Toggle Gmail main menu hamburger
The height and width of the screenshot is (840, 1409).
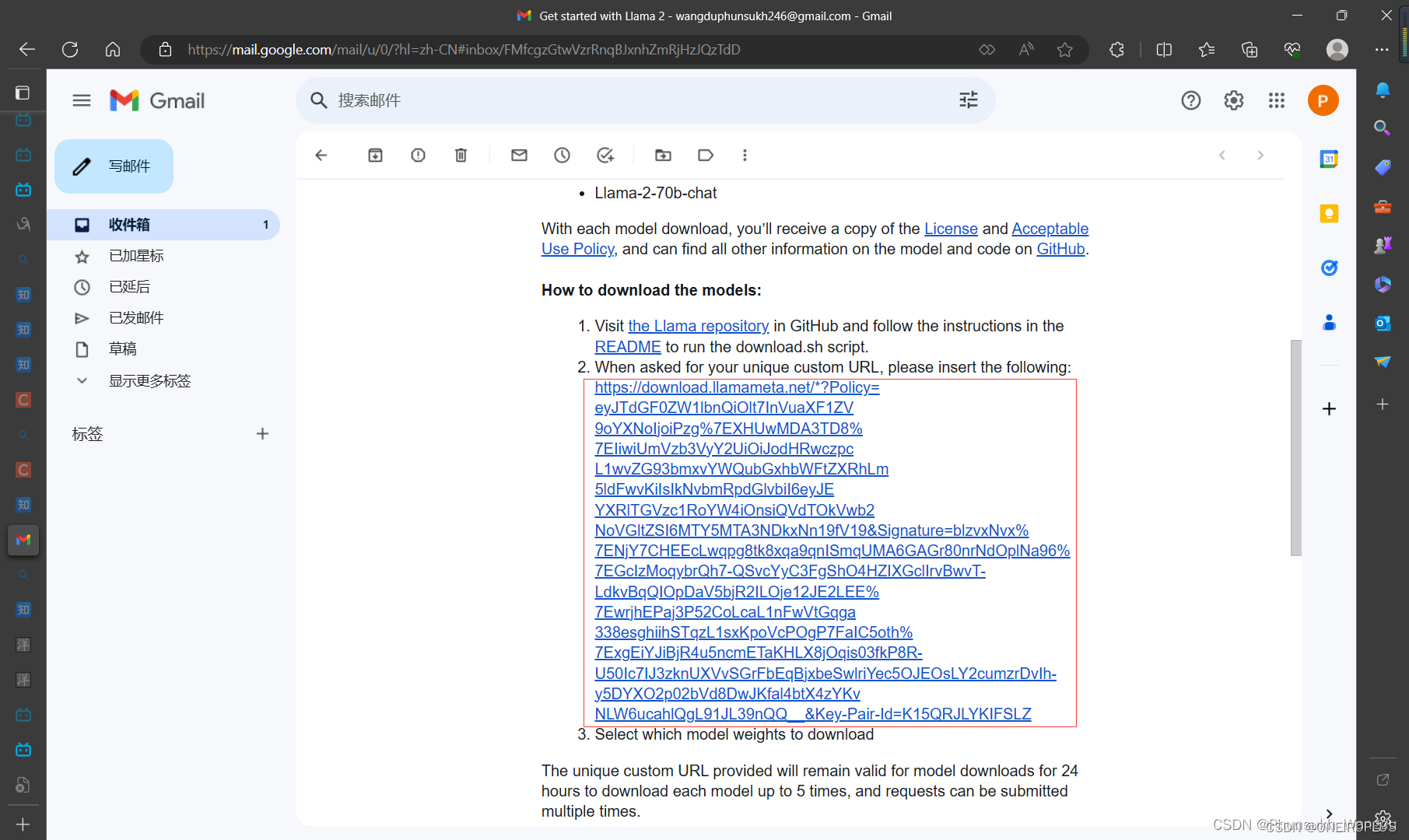coord(82,100)
